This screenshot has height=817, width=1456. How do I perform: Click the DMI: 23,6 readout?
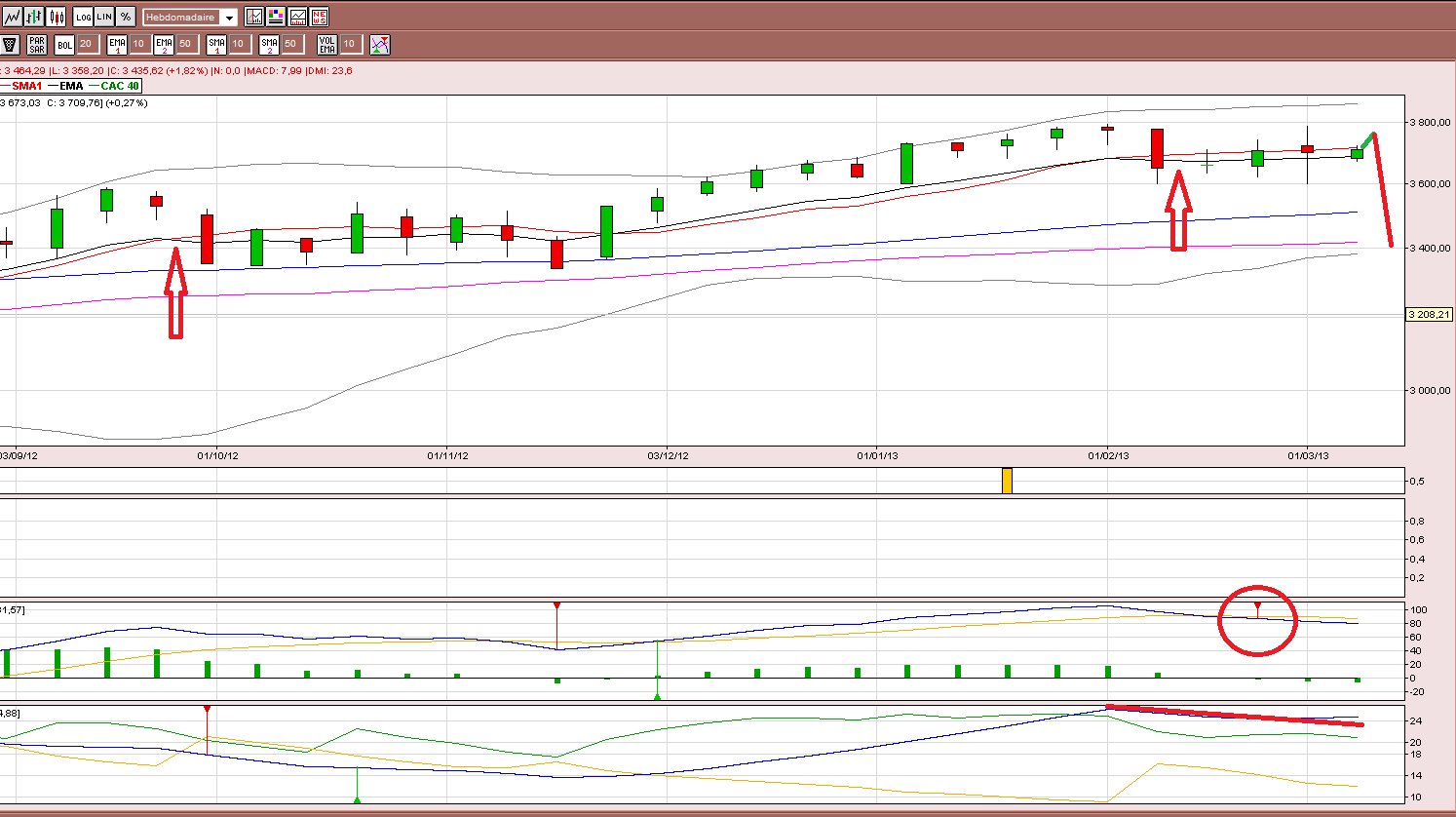(x=329, y=71)
